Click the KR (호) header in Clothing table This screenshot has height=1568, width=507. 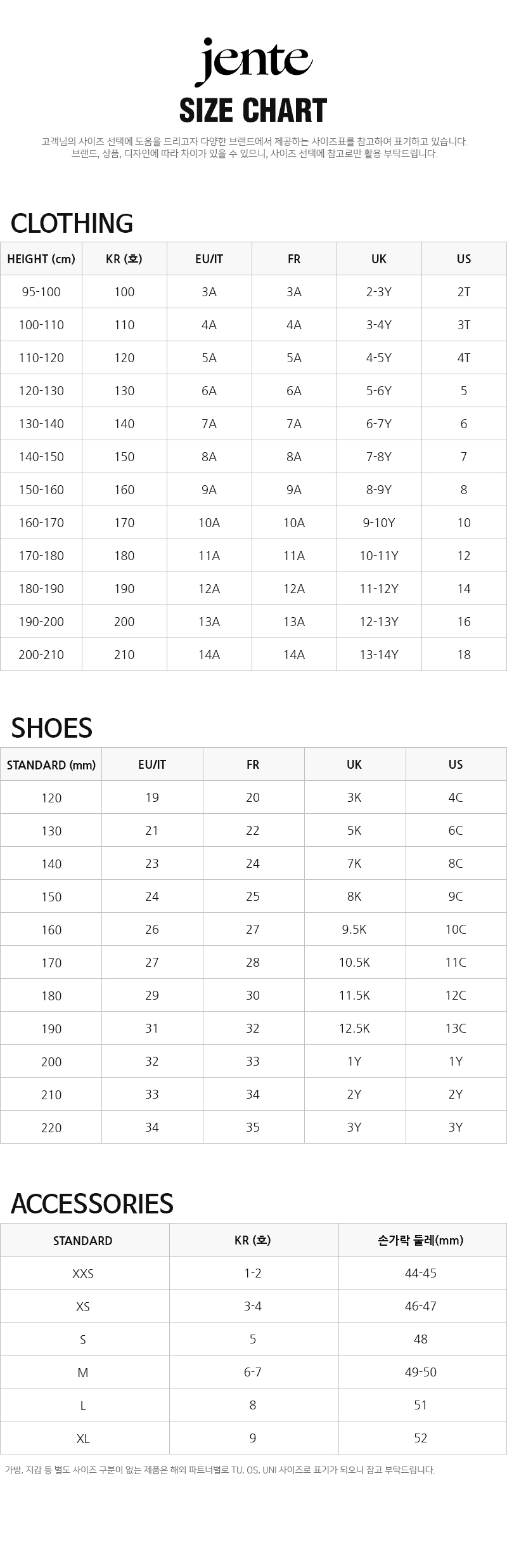pyautogui.click(x=124, y=259)
